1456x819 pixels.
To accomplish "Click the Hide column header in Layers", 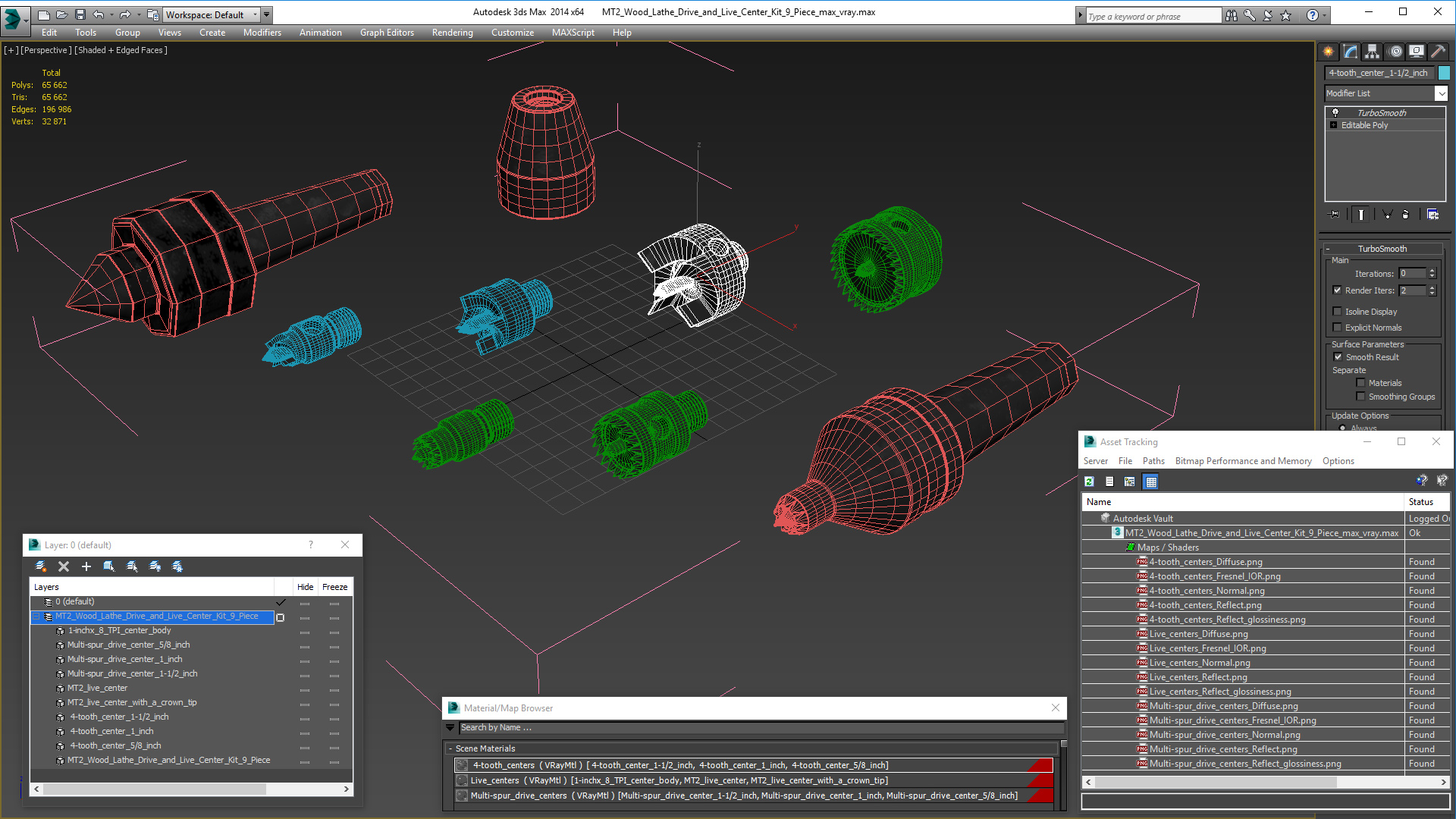I will (305, 587).
